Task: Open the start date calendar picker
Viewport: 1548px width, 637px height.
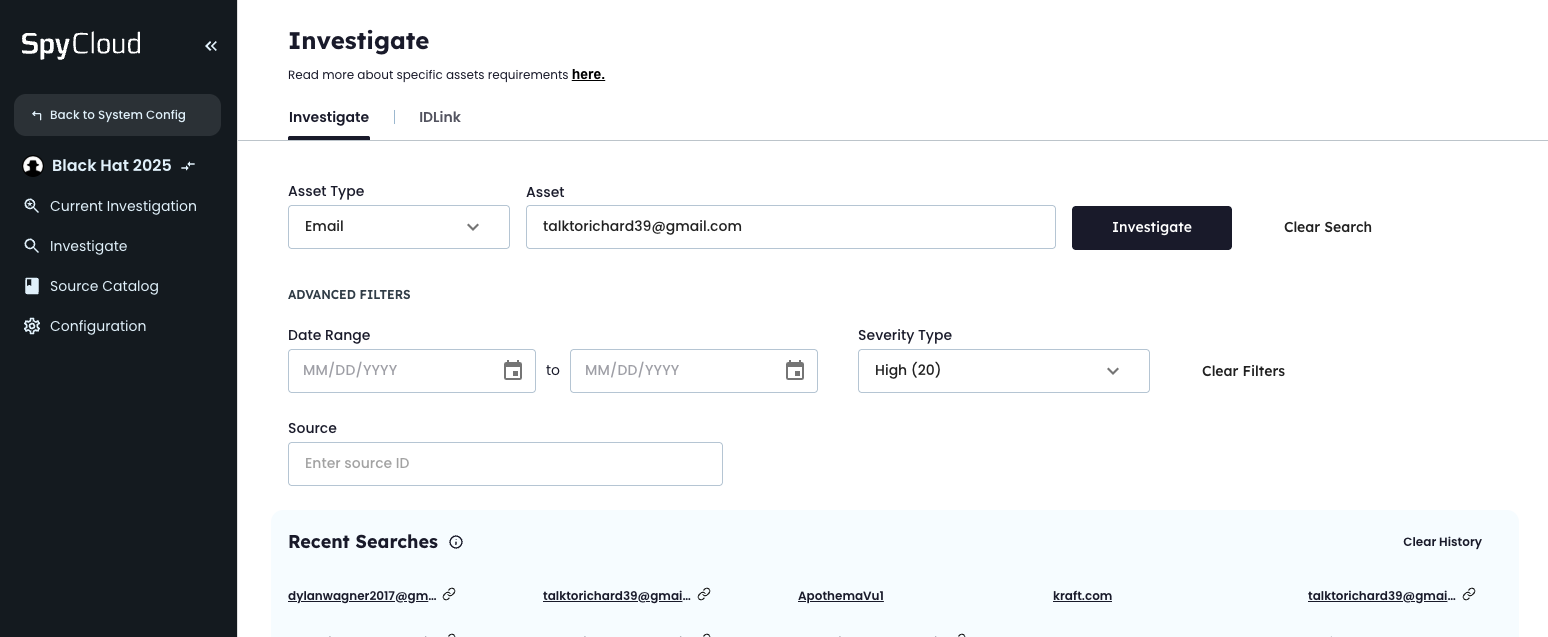Action: click(x=512, y=370)
